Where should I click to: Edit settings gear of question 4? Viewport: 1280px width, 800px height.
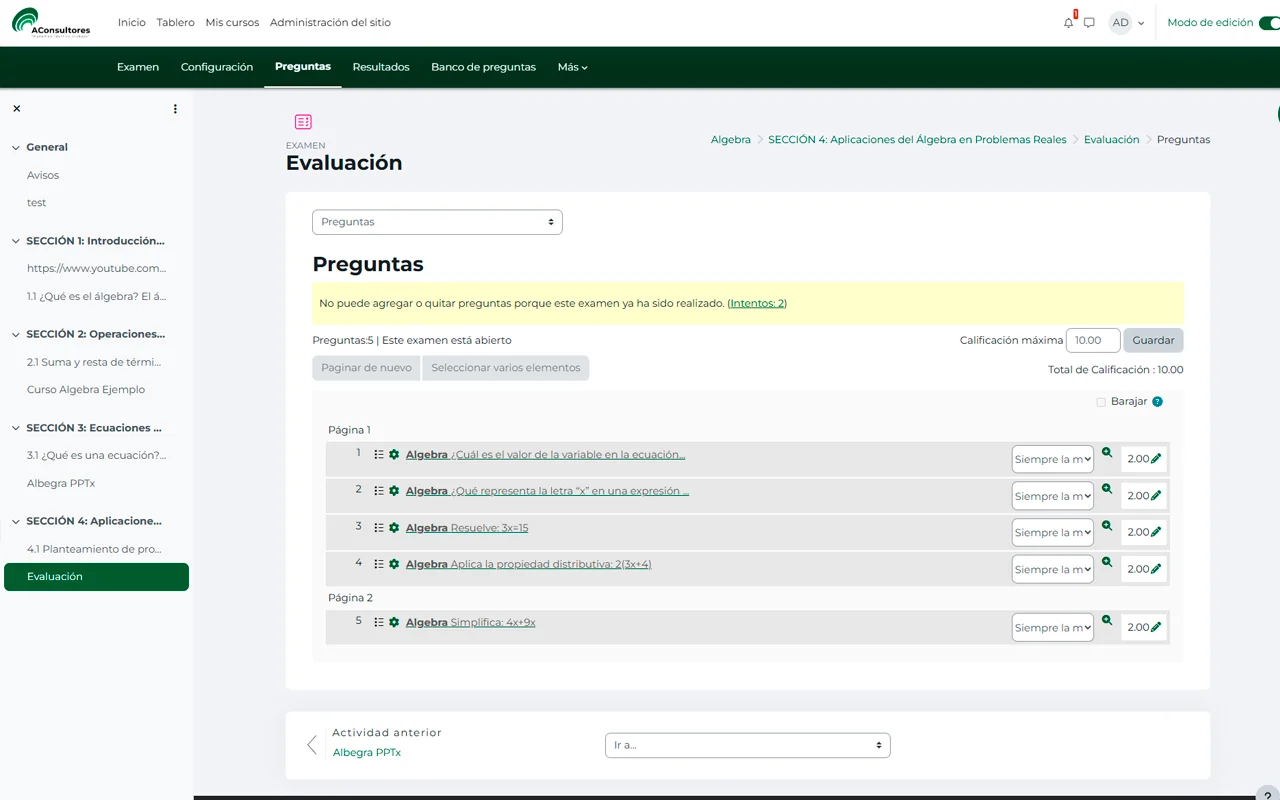click(x=394, y=564)
